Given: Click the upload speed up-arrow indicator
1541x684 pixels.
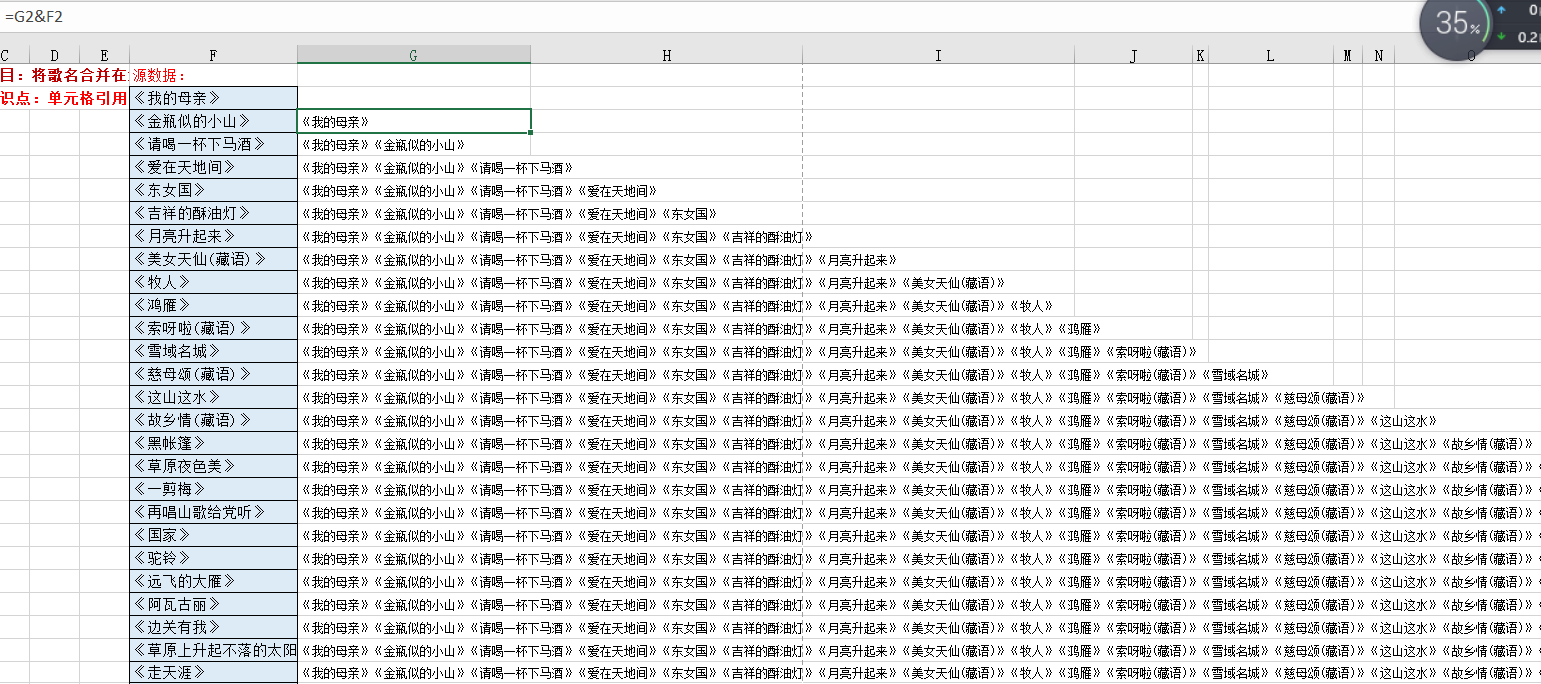Looking at the screenshot, I should 1501,10.
